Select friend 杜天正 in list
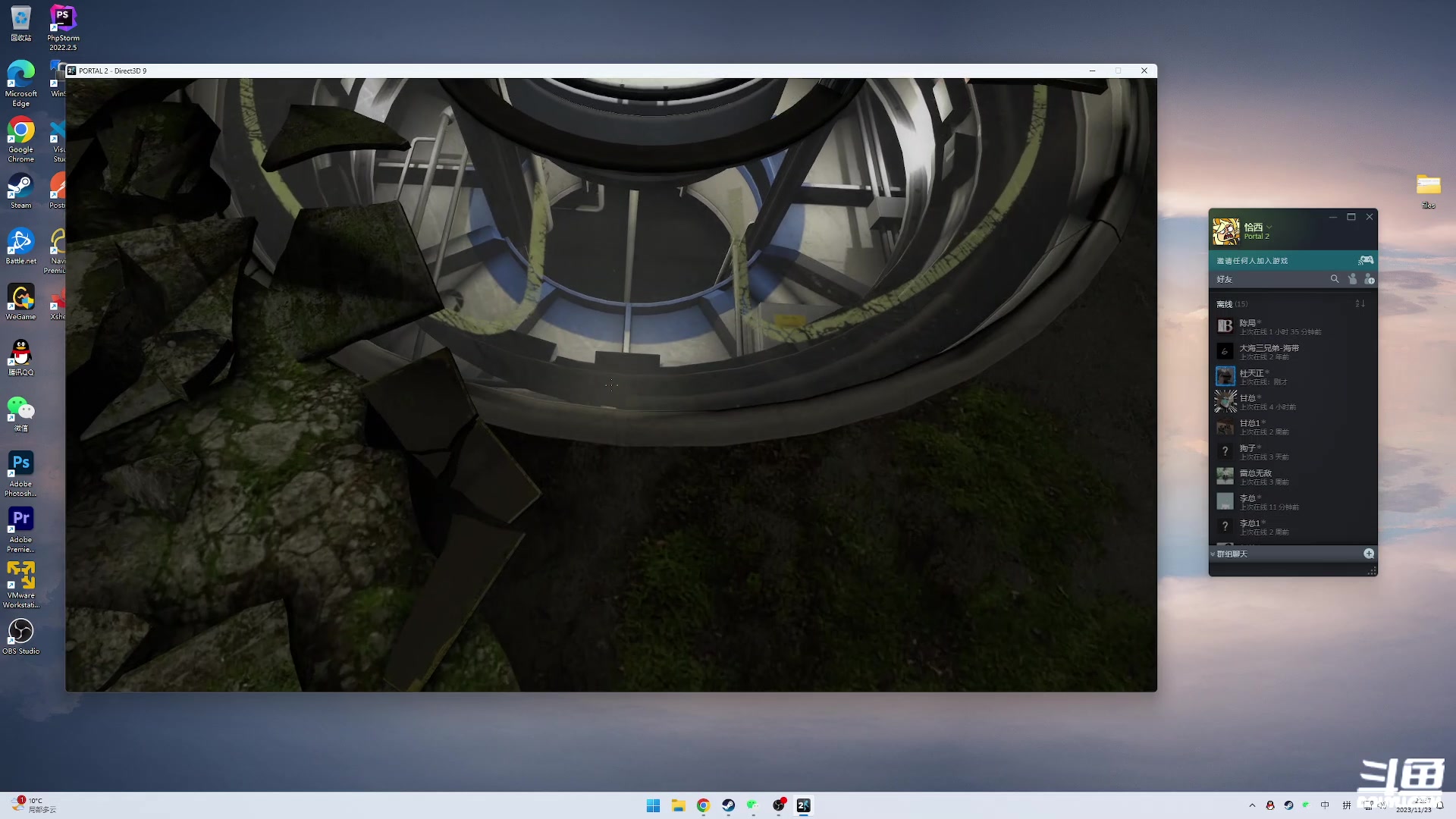This screenshot has height=819, width=1456. [1293, 377]
